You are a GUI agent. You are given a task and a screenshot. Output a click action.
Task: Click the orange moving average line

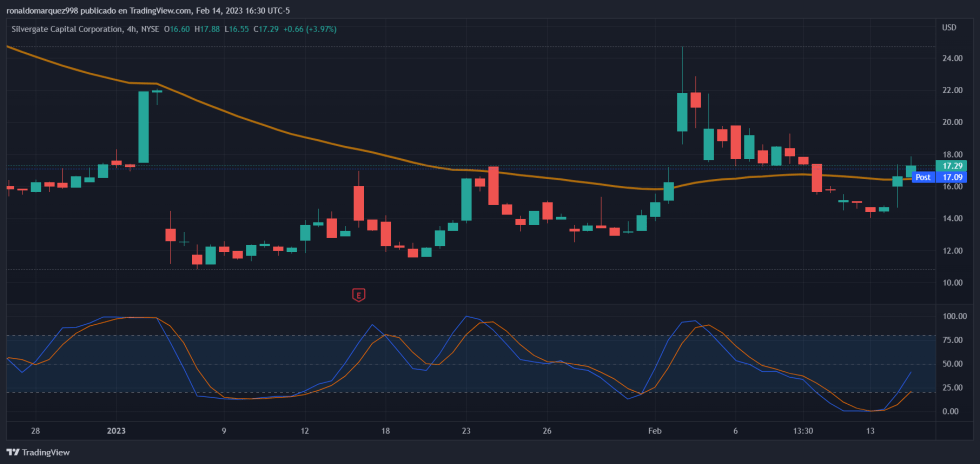(x=300, y=135)
